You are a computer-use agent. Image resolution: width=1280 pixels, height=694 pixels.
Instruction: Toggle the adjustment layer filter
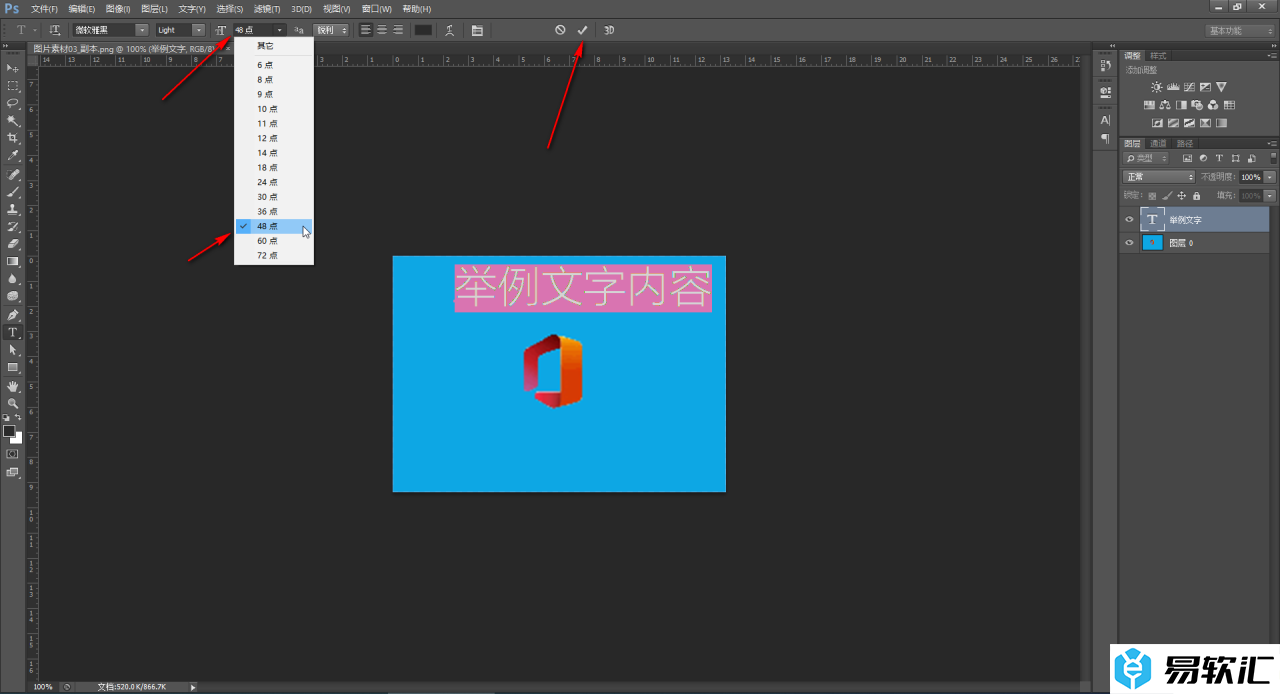click(x=1203, y=158)
